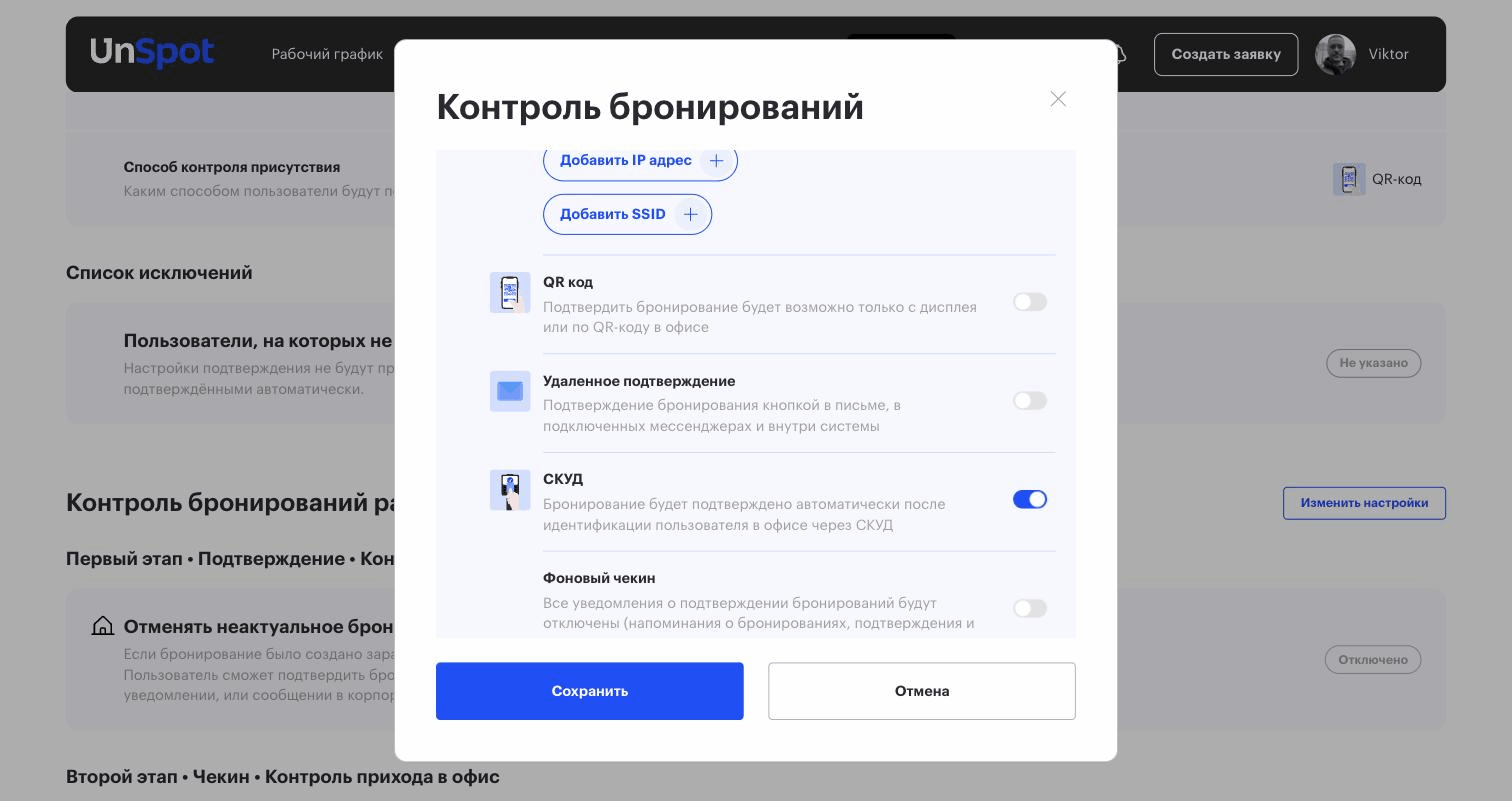Viewport: 1512px width, 801px height.
Task: Disable the СКУД toggle
Action: 1030,499
